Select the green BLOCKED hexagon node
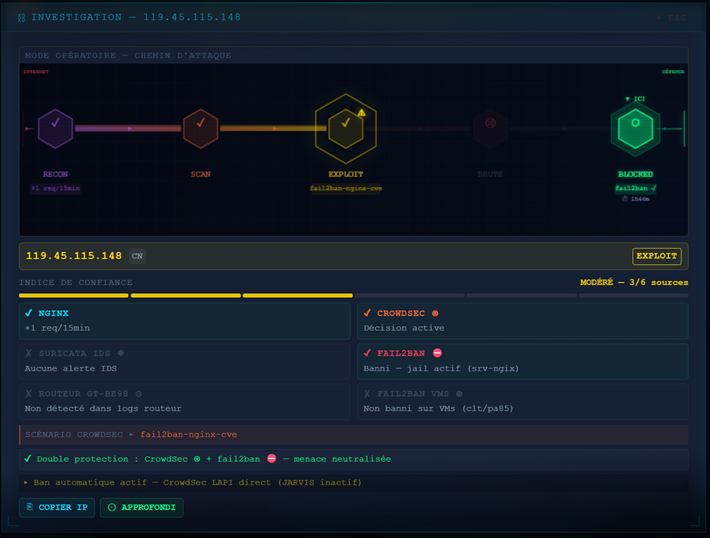Viewport: 710px width, 538px height. coord(635,129)
